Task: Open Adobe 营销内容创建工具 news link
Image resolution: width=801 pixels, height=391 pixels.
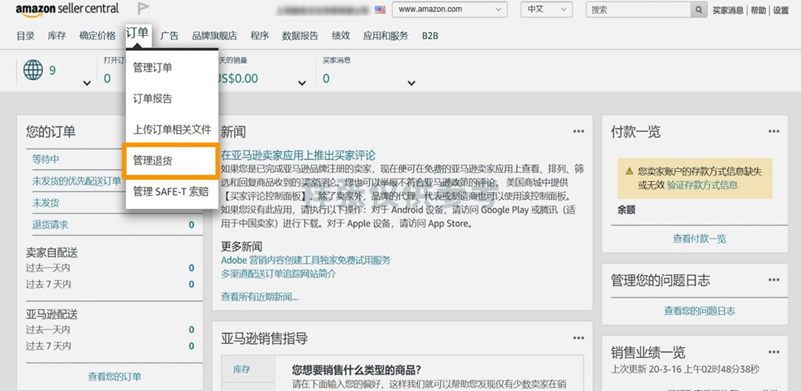Action: click(305, 260)
